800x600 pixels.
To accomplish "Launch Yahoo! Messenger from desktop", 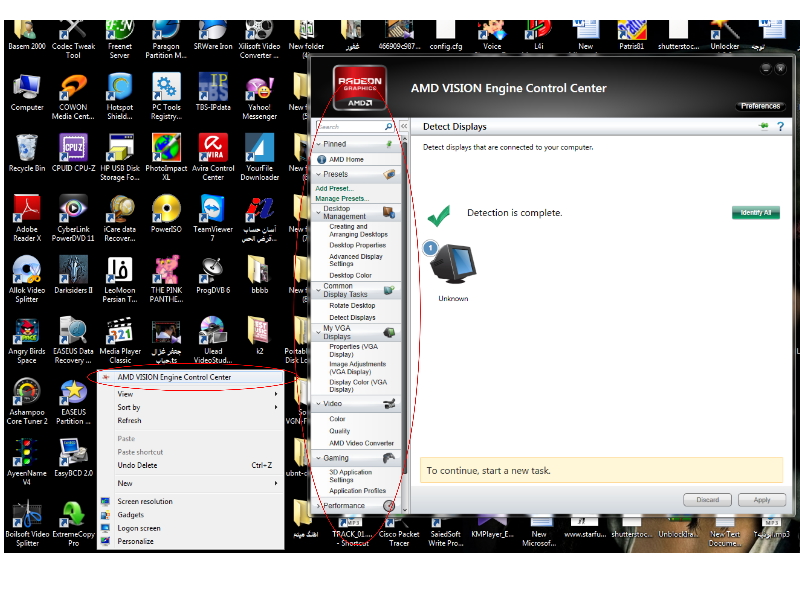I will click(259, 97).
